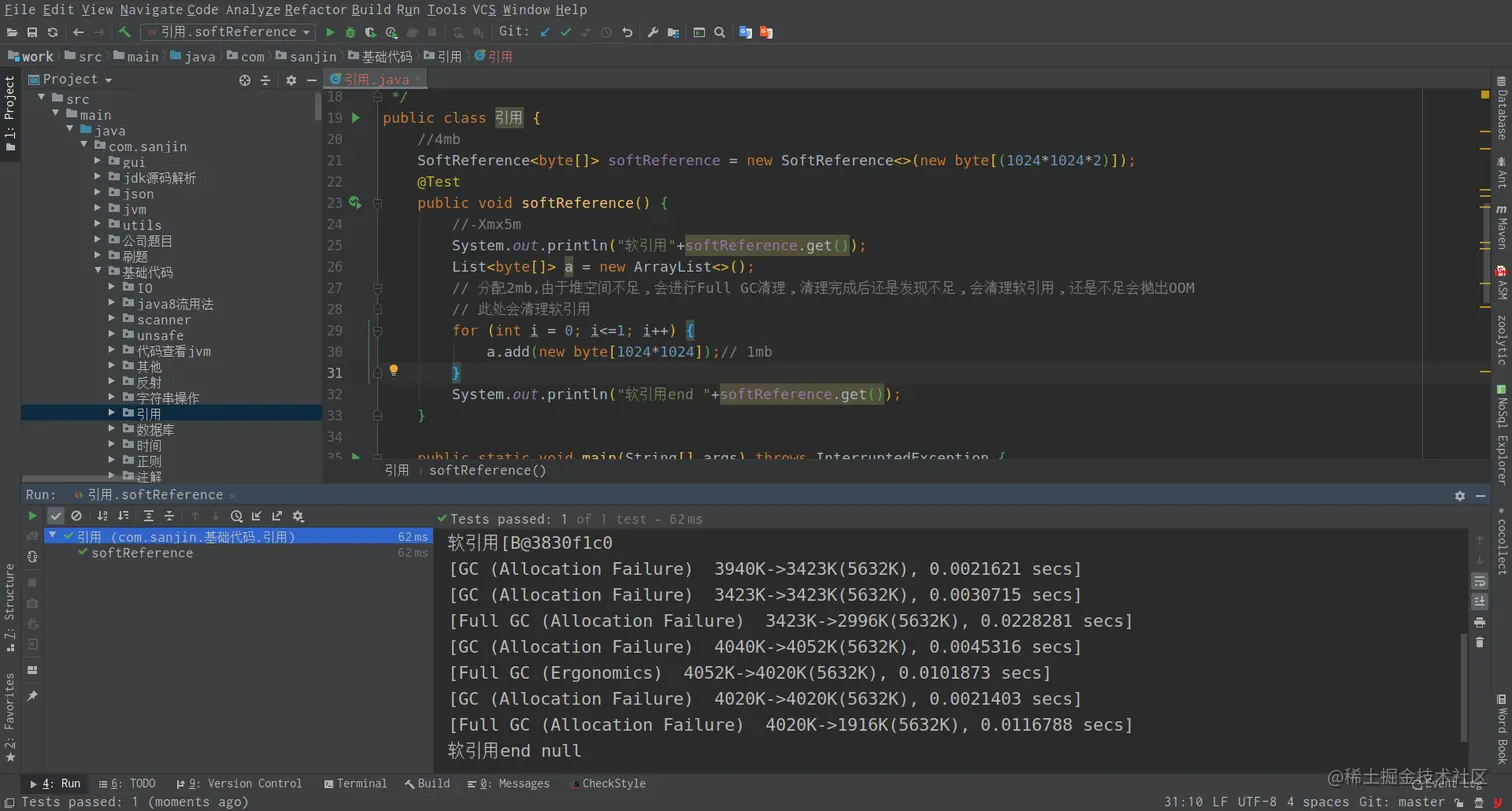Collapse the src folder in project tree

coord(42,99)
